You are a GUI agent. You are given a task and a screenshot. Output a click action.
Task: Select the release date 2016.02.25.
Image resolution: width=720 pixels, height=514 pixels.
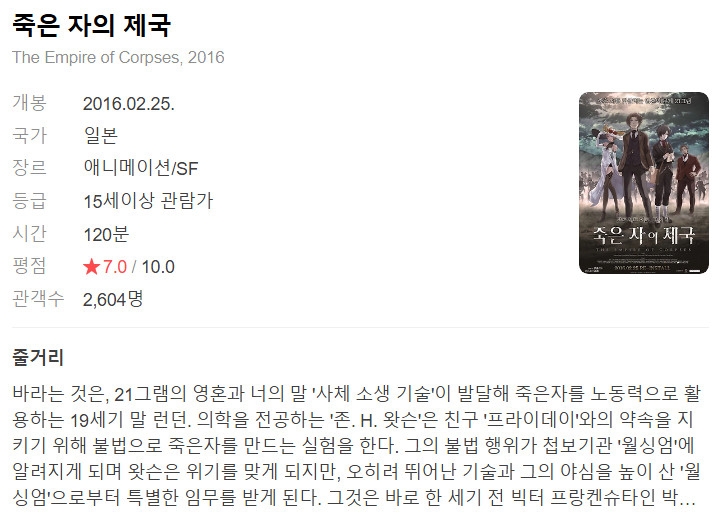[x=129, y=103]
